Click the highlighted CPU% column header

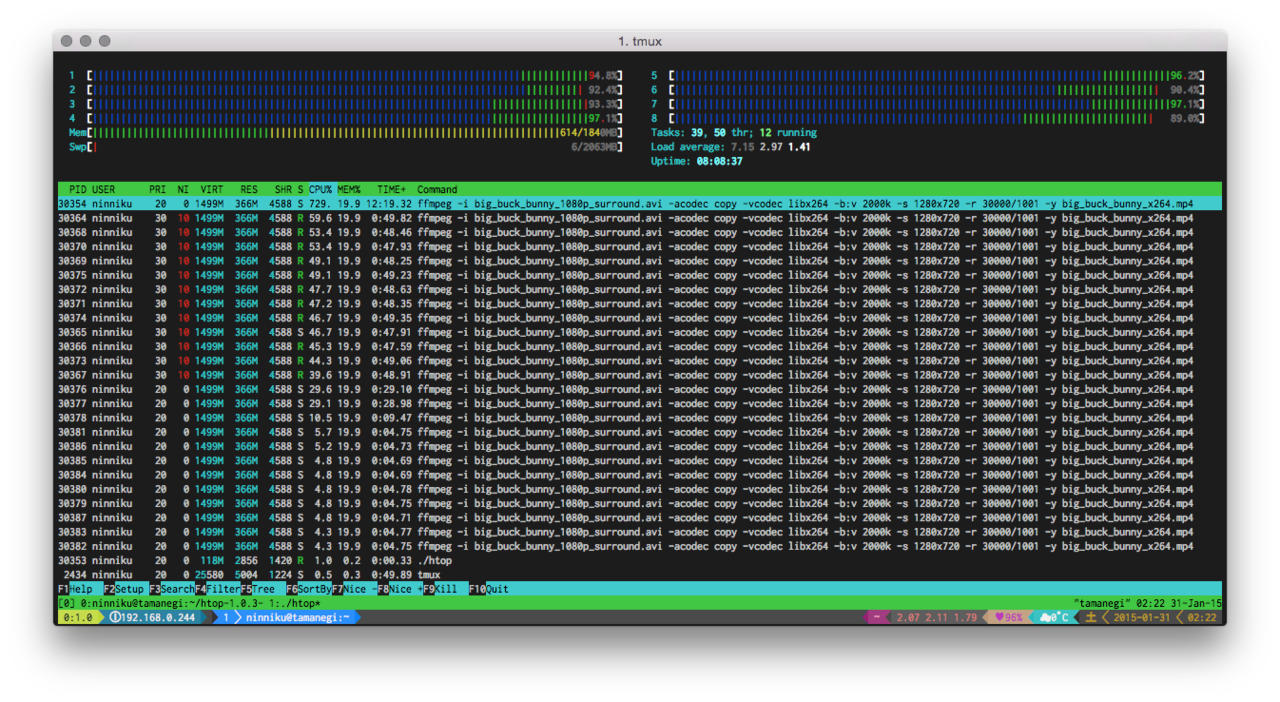point(320,189)
